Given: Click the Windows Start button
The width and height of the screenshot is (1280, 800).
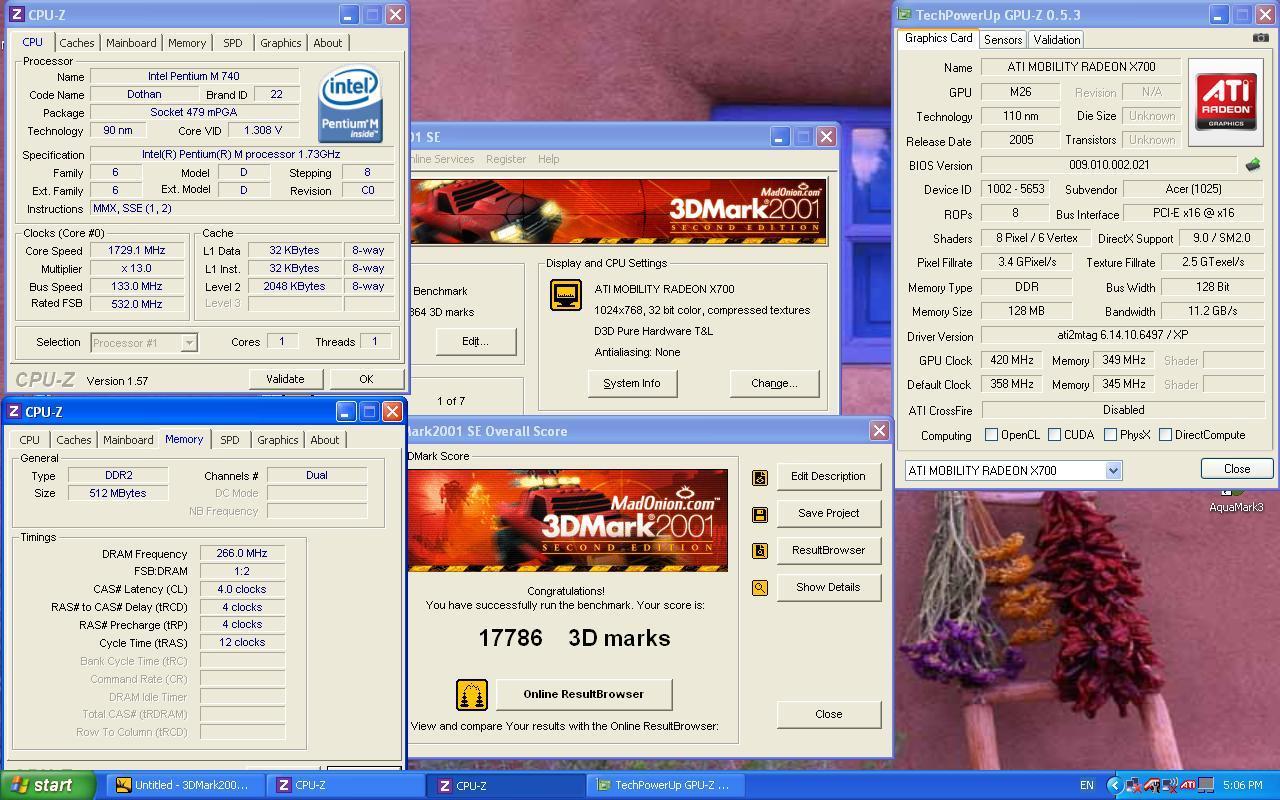Looking at the screenshot, I should click(48, 785).
